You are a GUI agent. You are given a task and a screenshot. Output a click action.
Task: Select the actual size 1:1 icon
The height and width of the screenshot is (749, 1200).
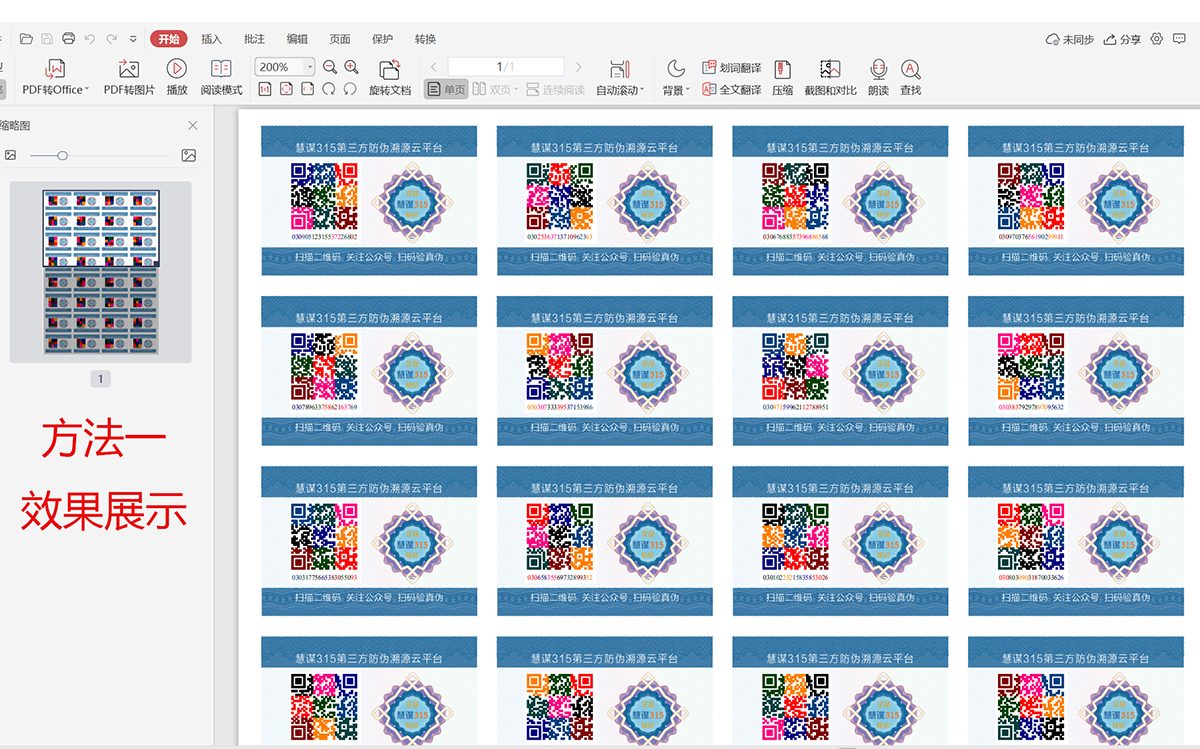(265, 89)
